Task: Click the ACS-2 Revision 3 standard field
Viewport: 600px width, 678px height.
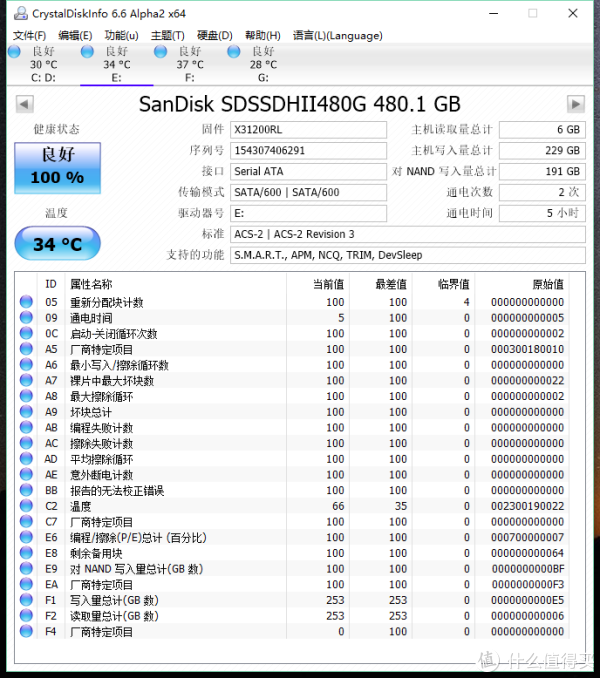Action: click(408, 234)
